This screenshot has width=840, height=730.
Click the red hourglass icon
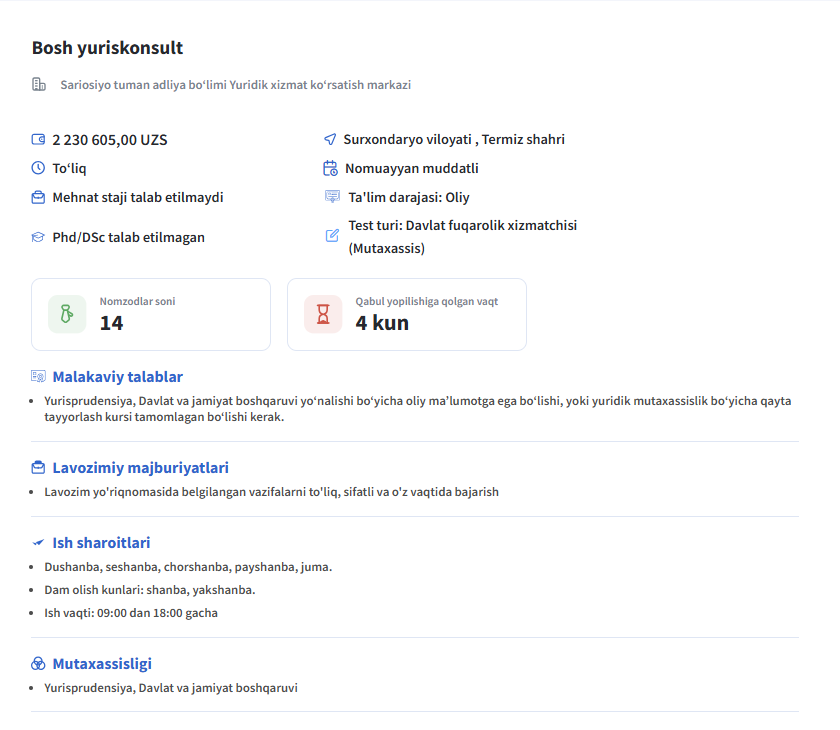click(x=323, y=314)
